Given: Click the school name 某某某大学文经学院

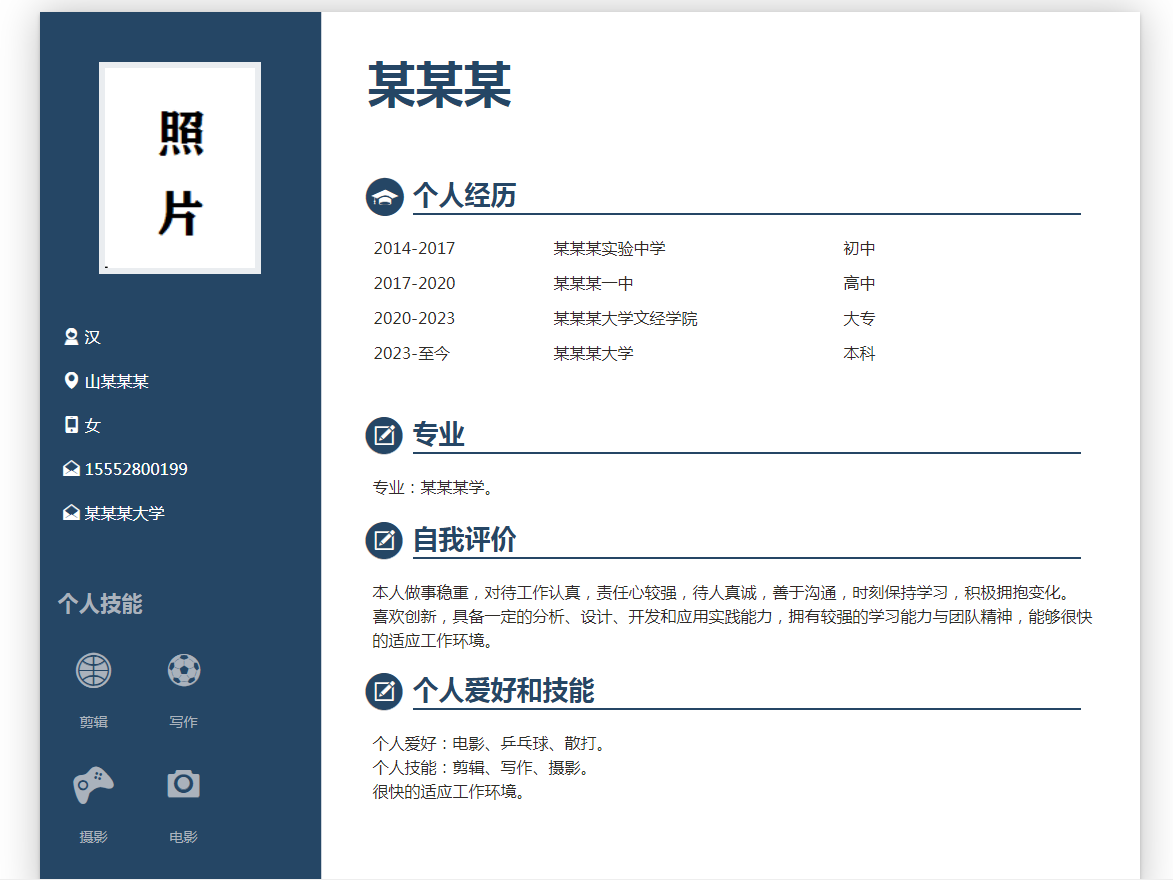Looking at the screenshot, I should [625, 319].
